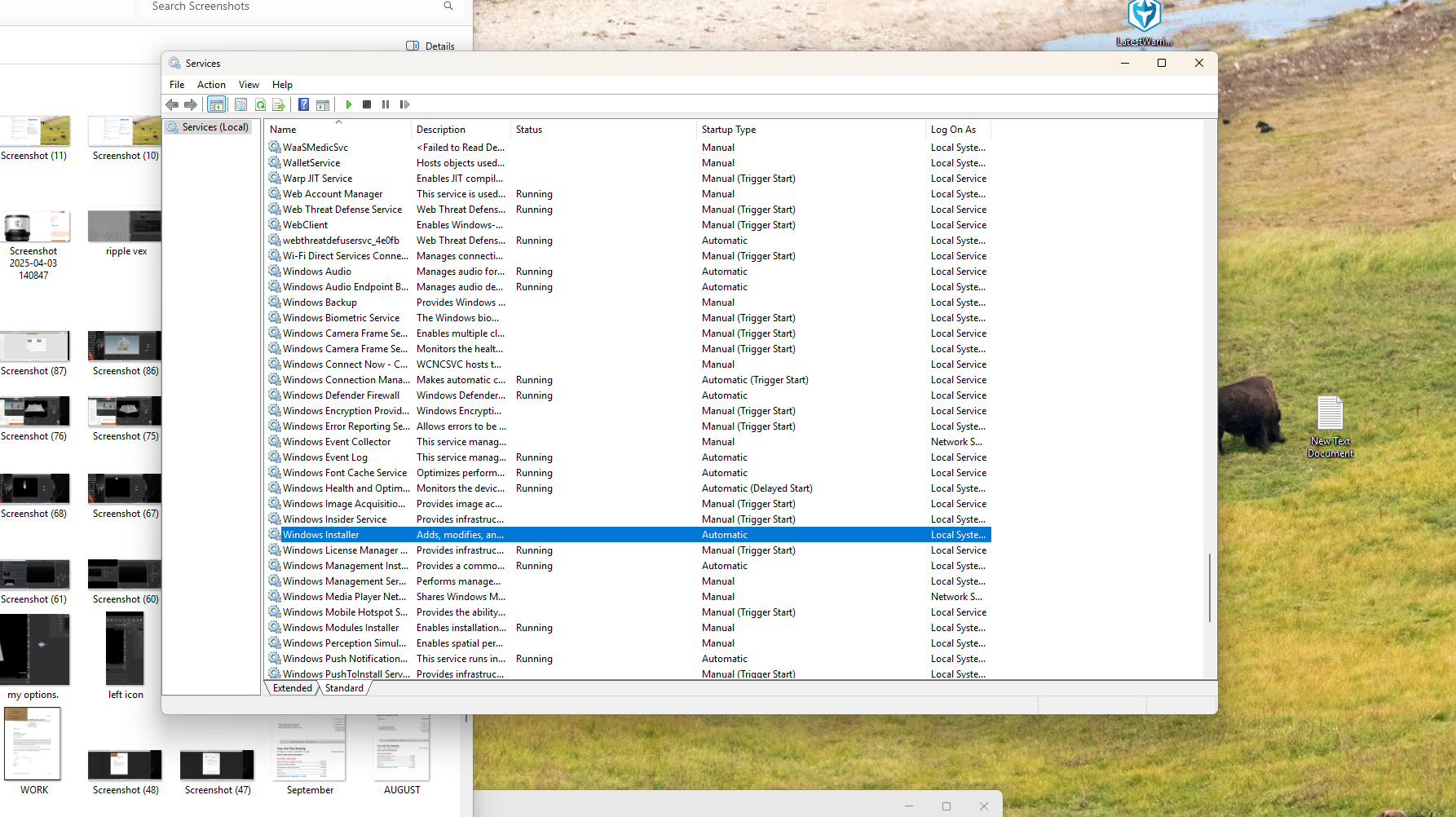The width and height of the screenshot is (1456, 817).
Task: Sort by the Log On As column header
Action: click(959, 130)
